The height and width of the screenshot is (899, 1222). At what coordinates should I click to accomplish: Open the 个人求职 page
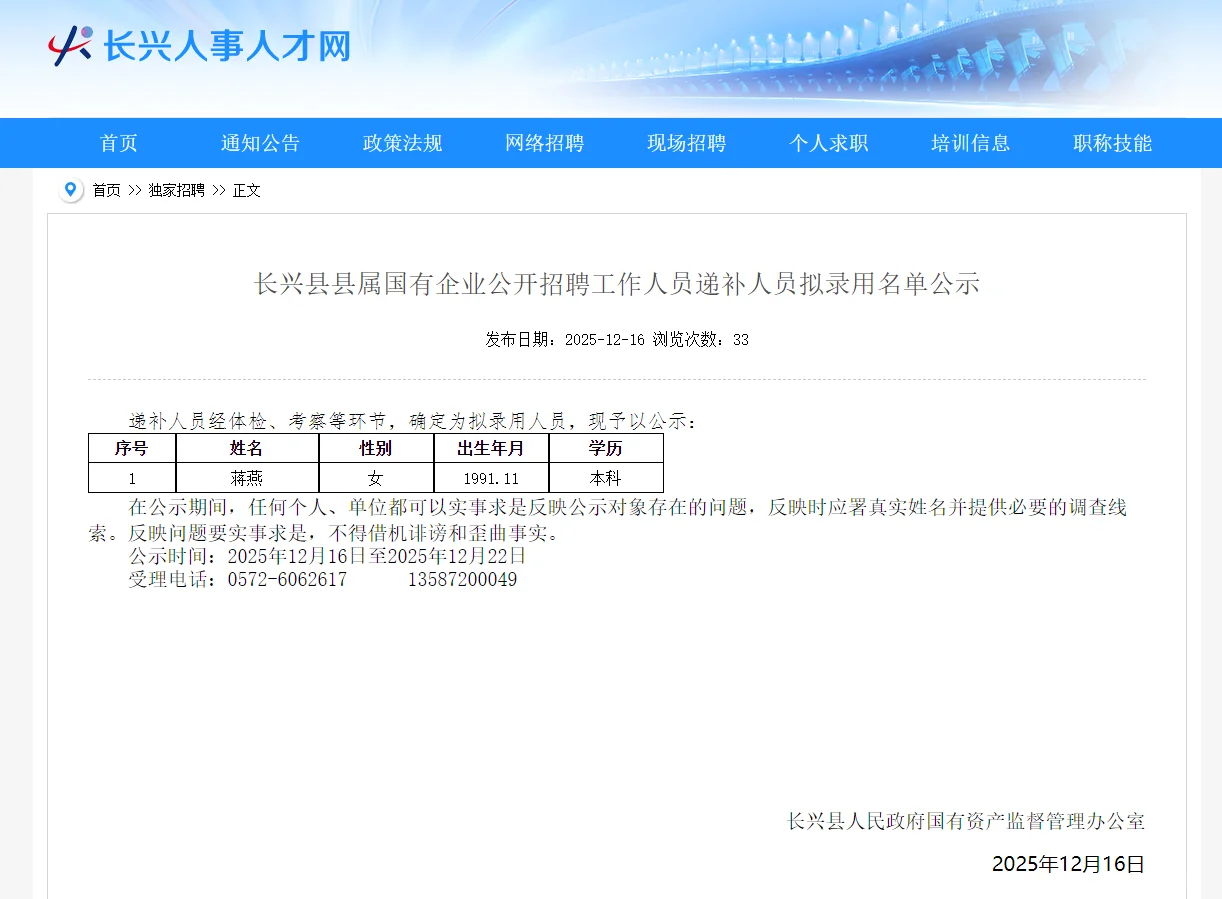pyautogui.click(x=828, y=143)
